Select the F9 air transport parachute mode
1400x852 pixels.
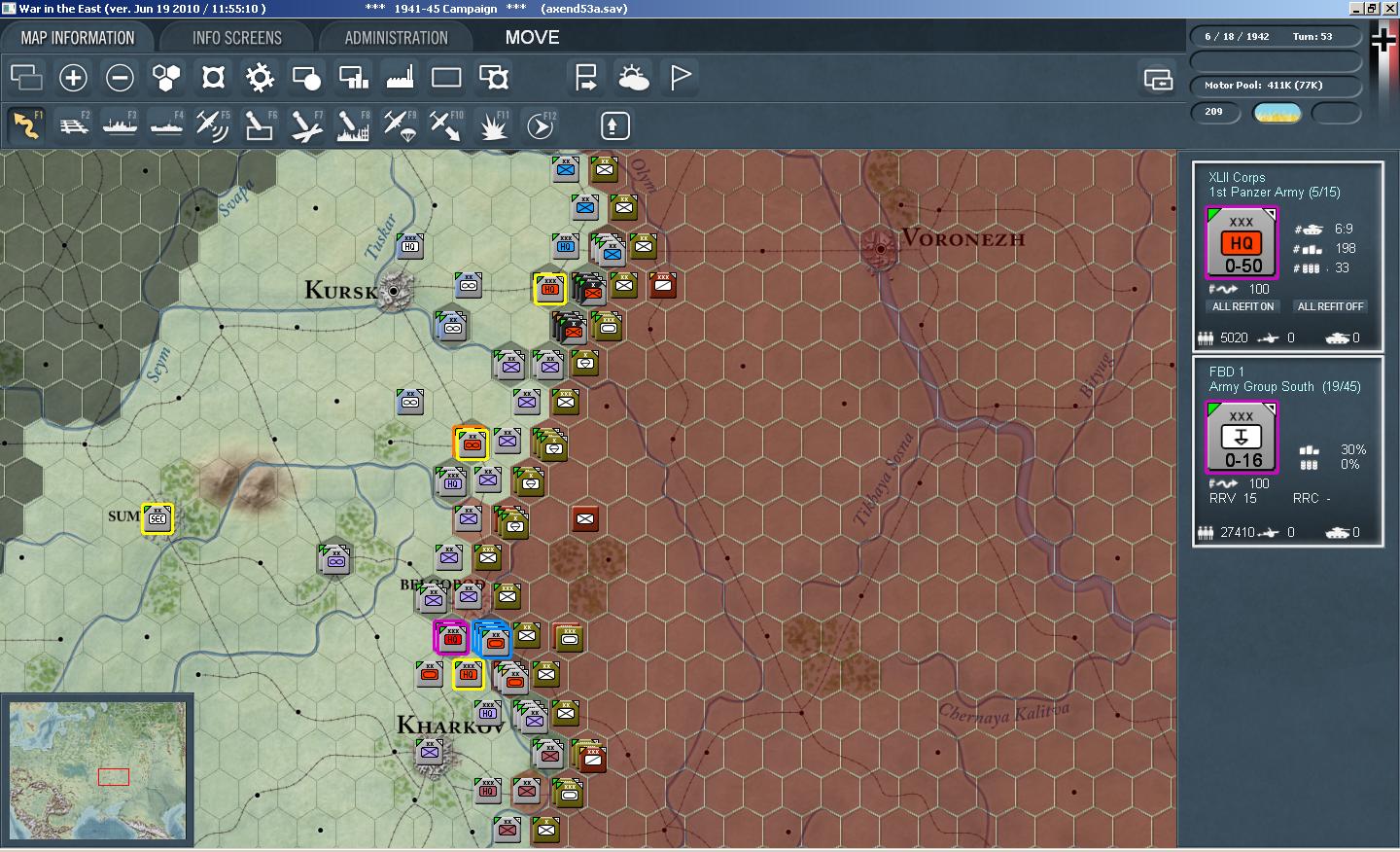point(400,125)
